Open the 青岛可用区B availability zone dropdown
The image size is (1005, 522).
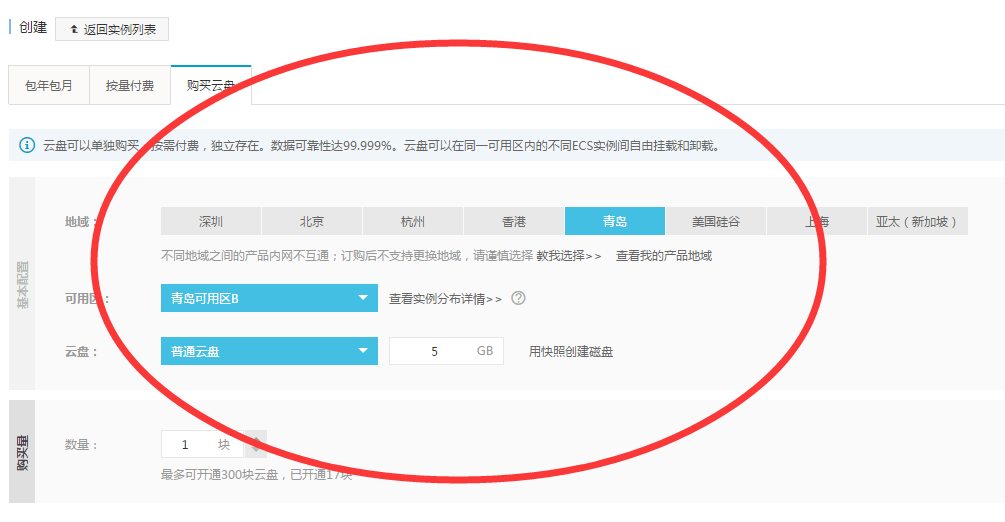tap(269, 298)
